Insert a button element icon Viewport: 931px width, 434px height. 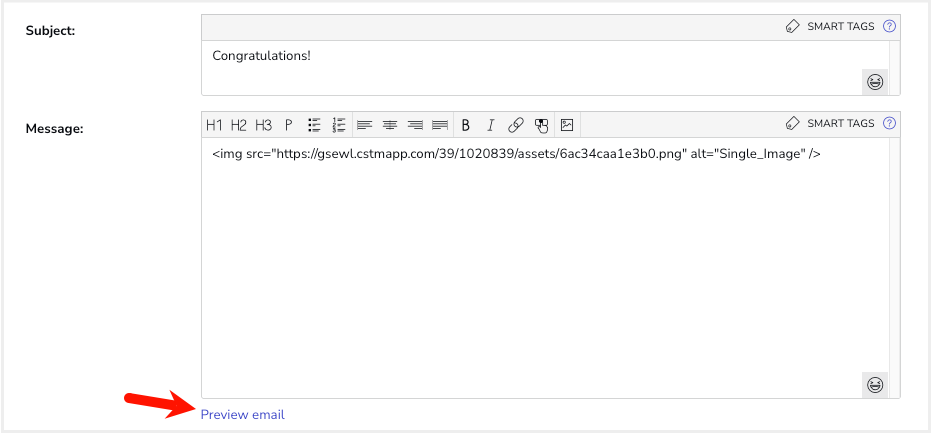(x=541, y=125)
